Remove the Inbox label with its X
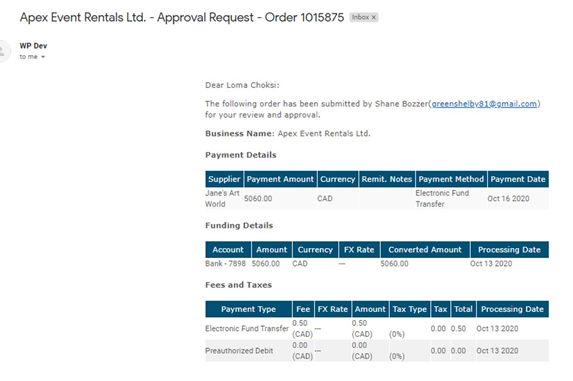 click(373, 17)
